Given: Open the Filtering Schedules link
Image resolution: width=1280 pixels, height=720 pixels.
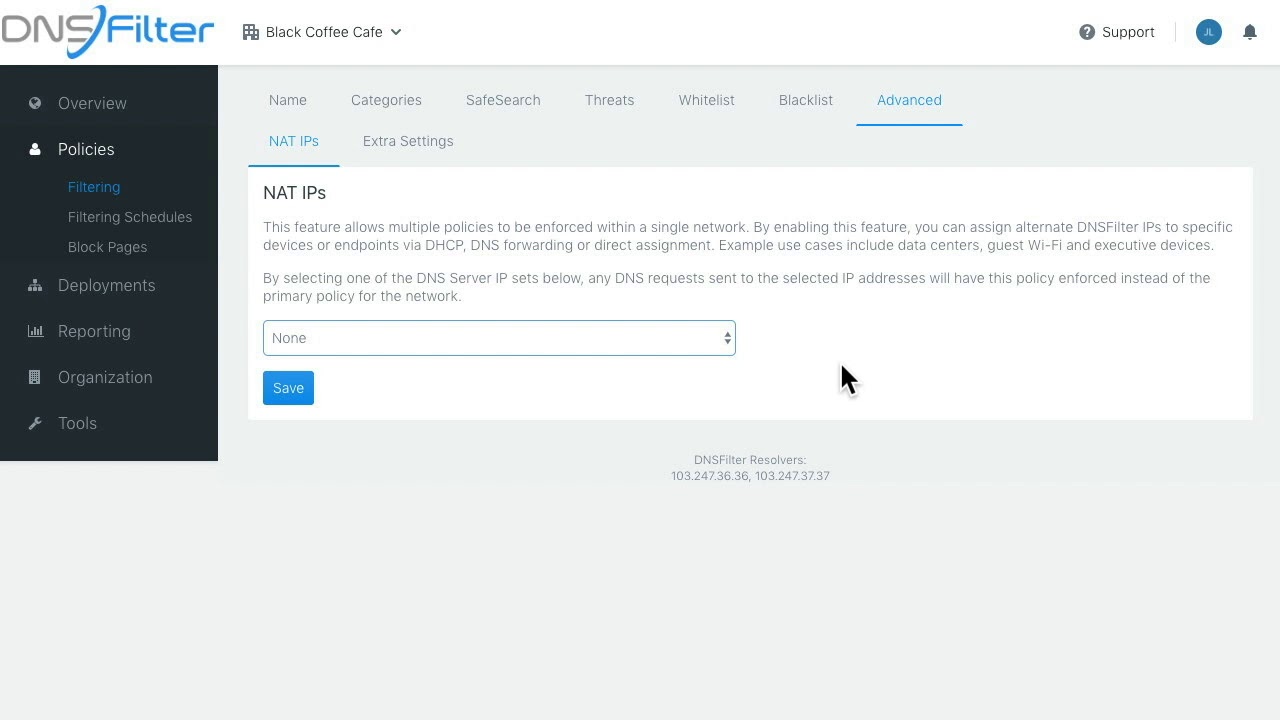Looking at the screenshot, I should point(130,217).
